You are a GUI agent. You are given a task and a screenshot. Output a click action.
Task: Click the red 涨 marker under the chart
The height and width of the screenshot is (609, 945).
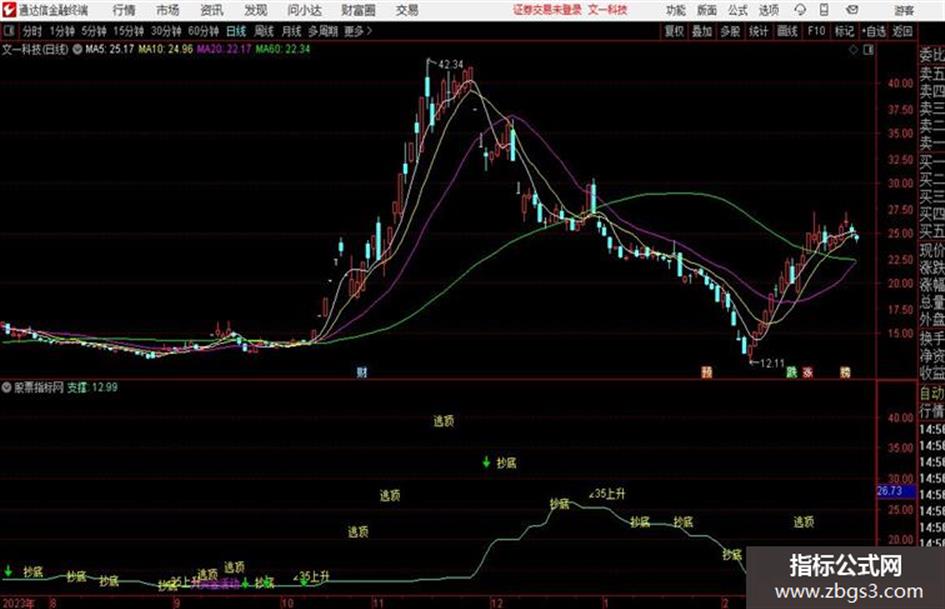point(808,372)
